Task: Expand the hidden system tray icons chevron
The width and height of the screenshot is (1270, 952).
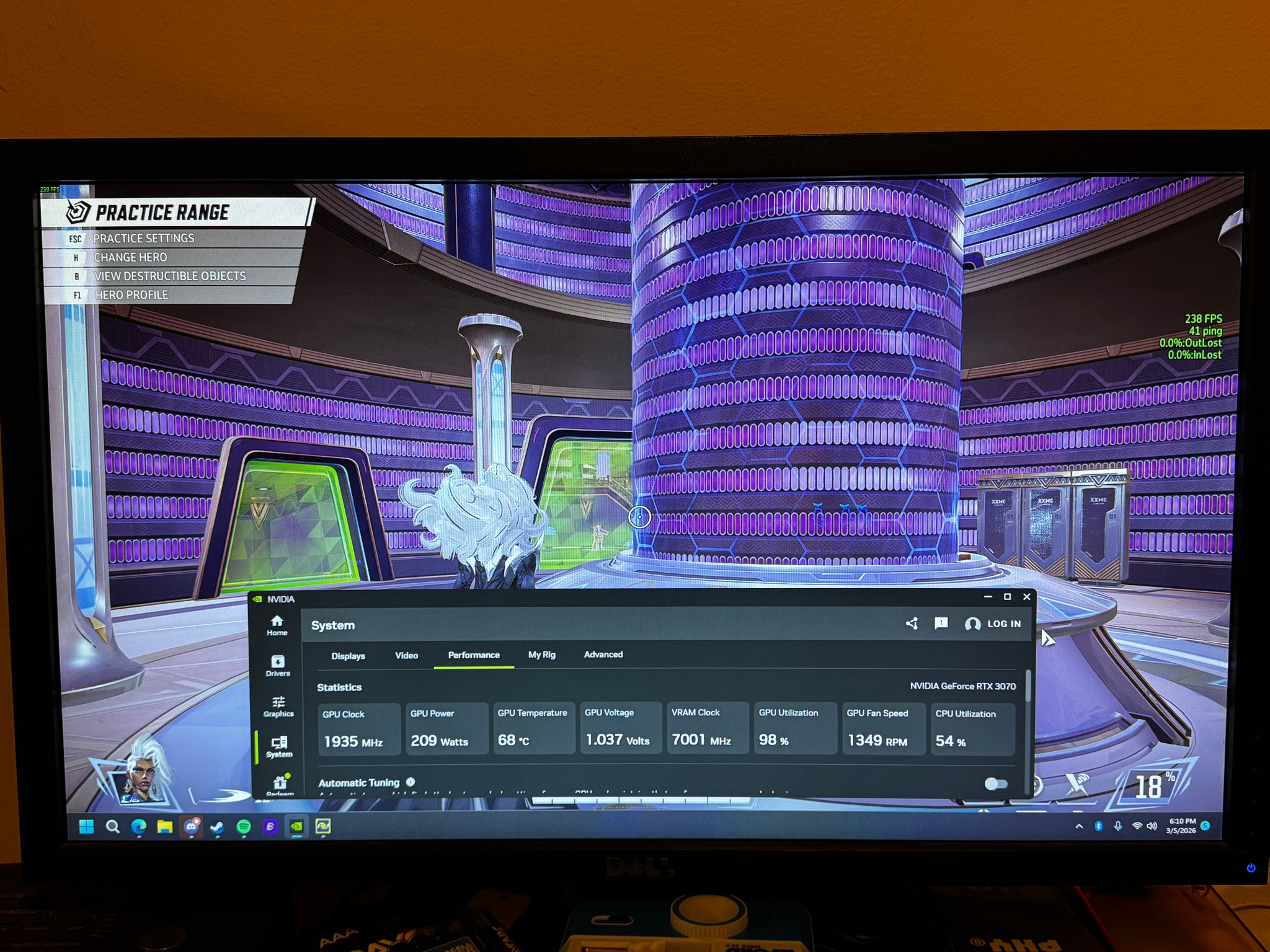Action: click(1079, 826)
